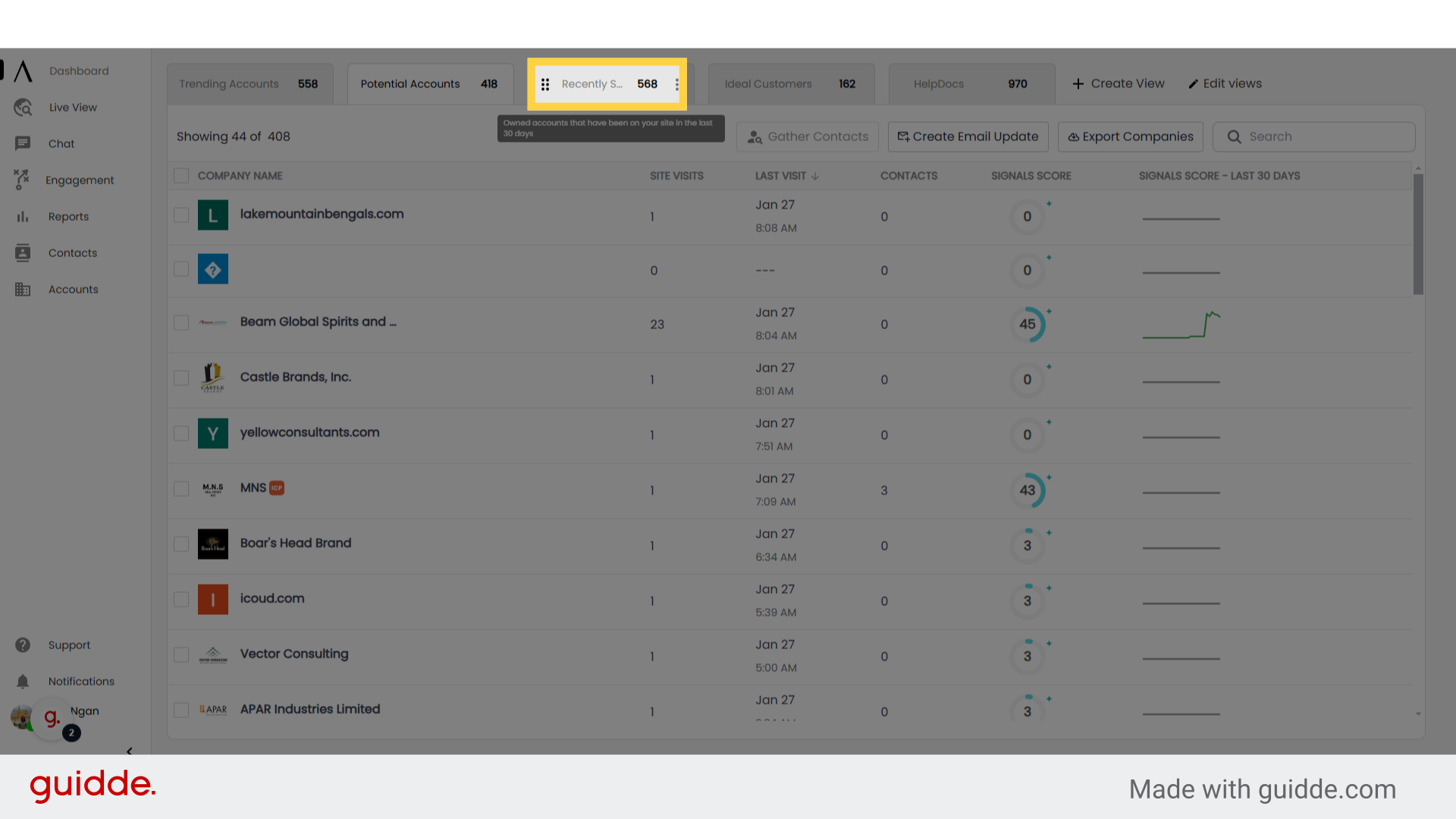Click the MNS signals score 43 gauge
Viewport: 1456px width, 819px height.
[1028, 491]
